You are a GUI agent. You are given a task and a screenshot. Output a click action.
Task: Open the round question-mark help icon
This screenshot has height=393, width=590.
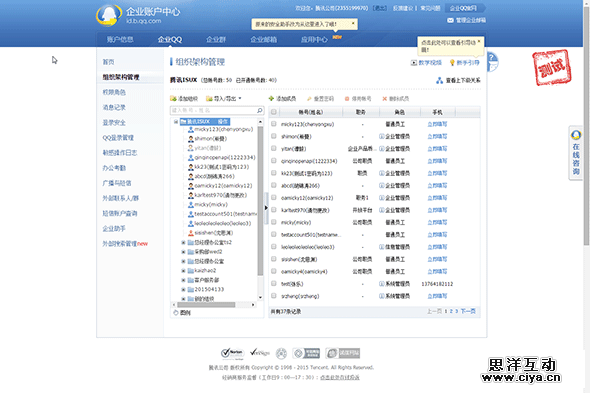[x=492, y=62]
